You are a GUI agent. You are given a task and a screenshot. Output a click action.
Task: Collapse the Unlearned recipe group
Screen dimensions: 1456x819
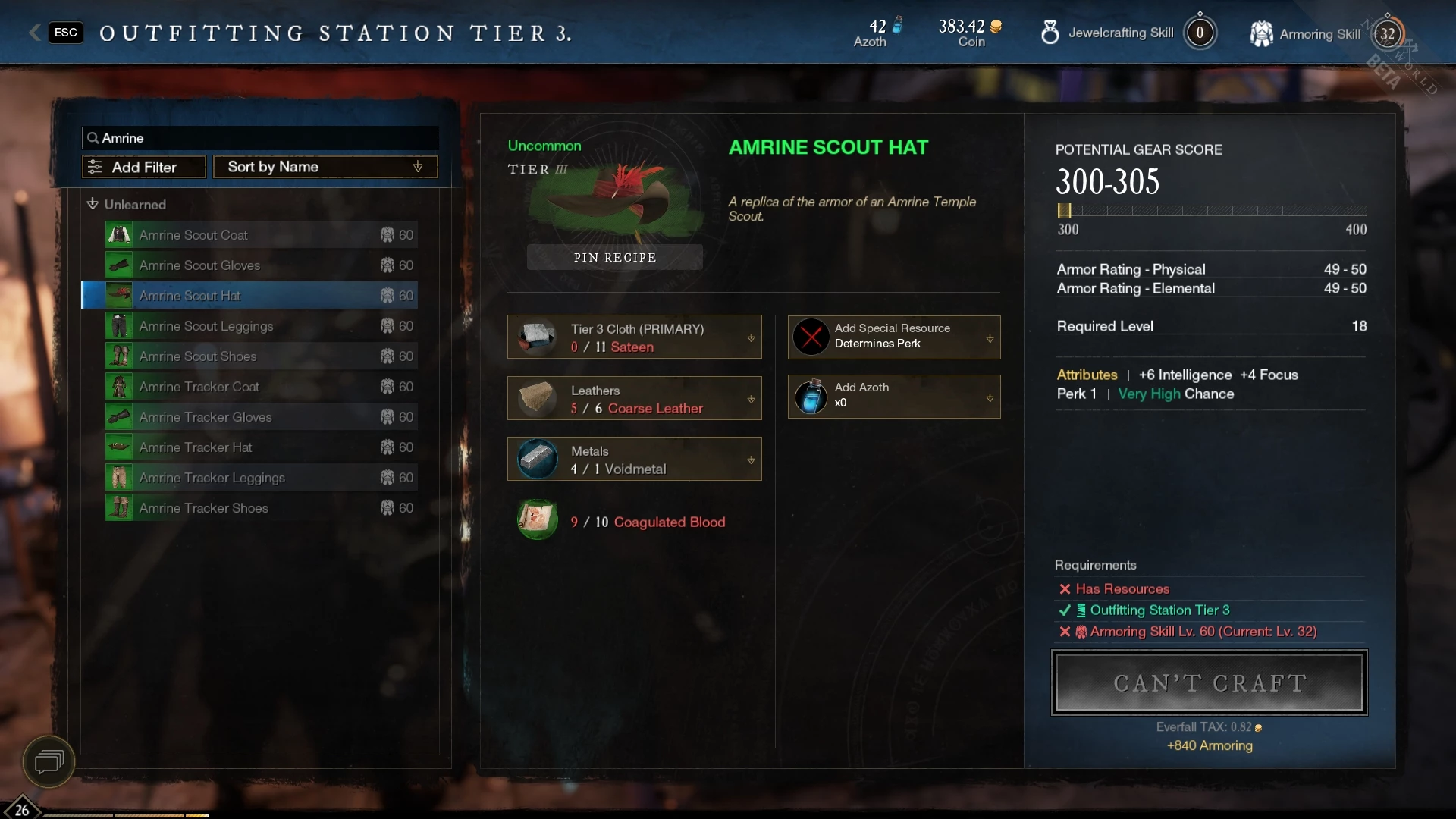point(127,204)
